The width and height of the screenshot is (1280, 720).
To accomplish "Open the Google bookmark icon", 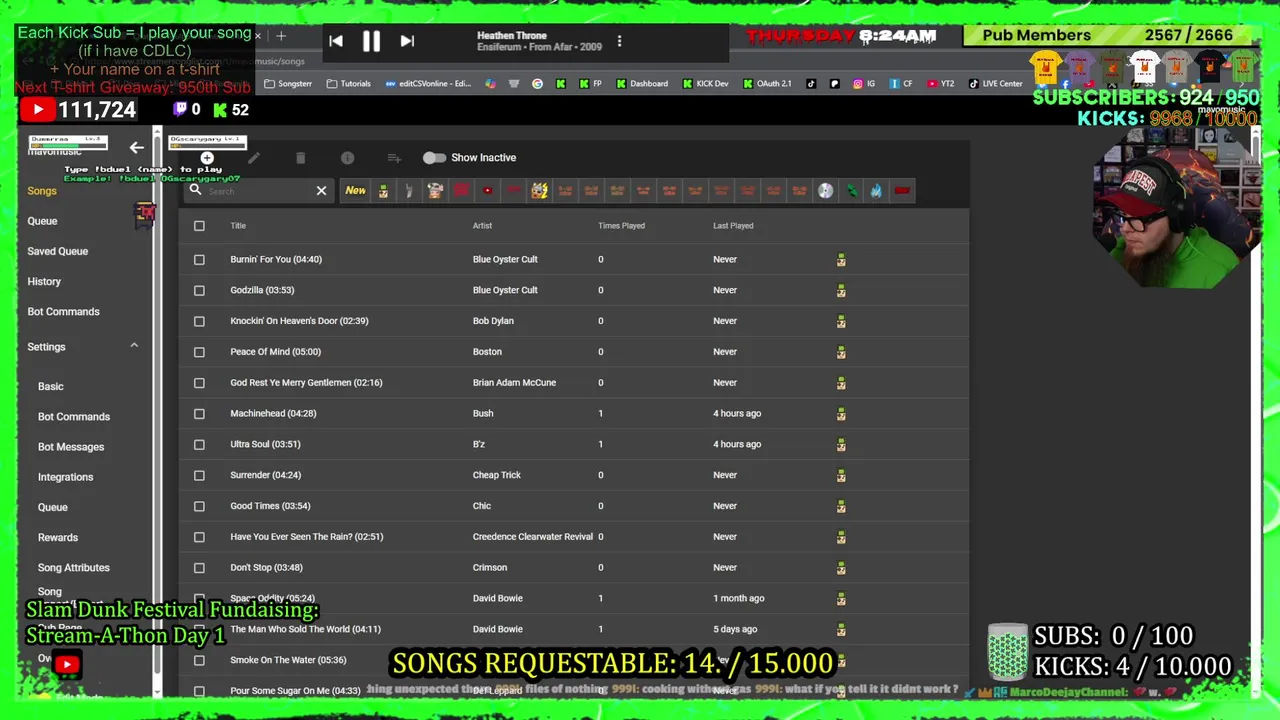I will pos(537,84).
